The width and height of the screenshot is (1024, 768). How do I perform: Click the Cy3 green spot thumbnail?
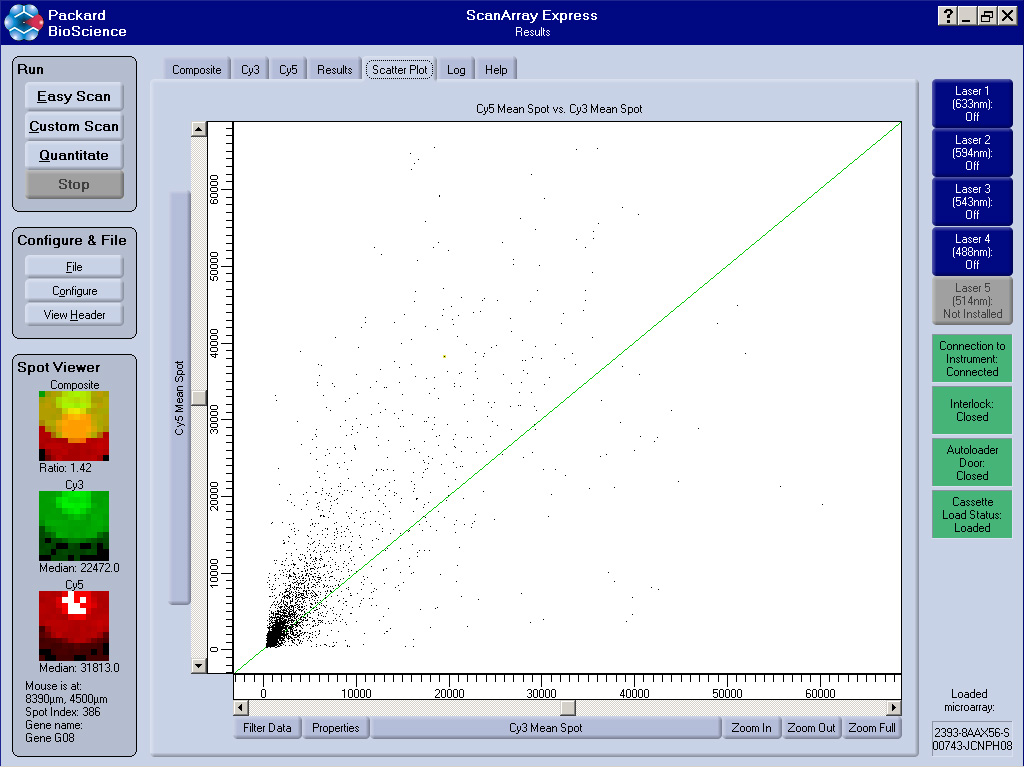[74, 526]
